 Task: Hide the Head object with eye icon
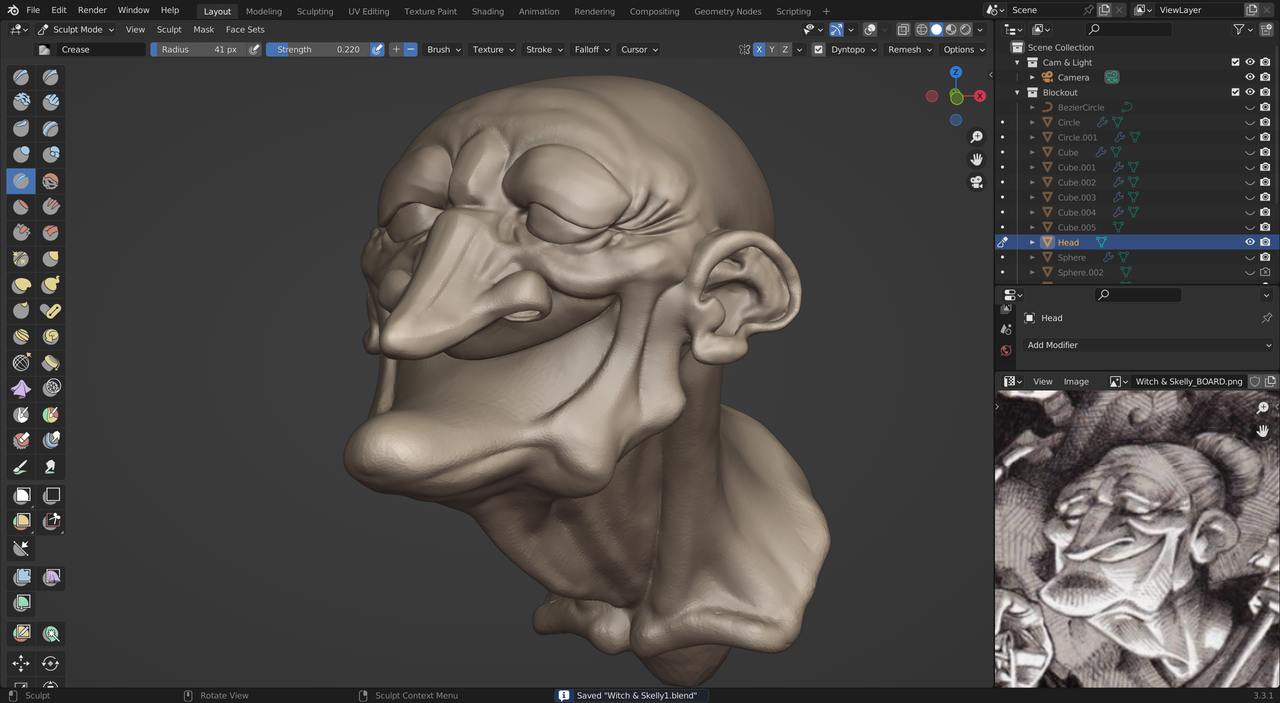(x=1249, y=242)
